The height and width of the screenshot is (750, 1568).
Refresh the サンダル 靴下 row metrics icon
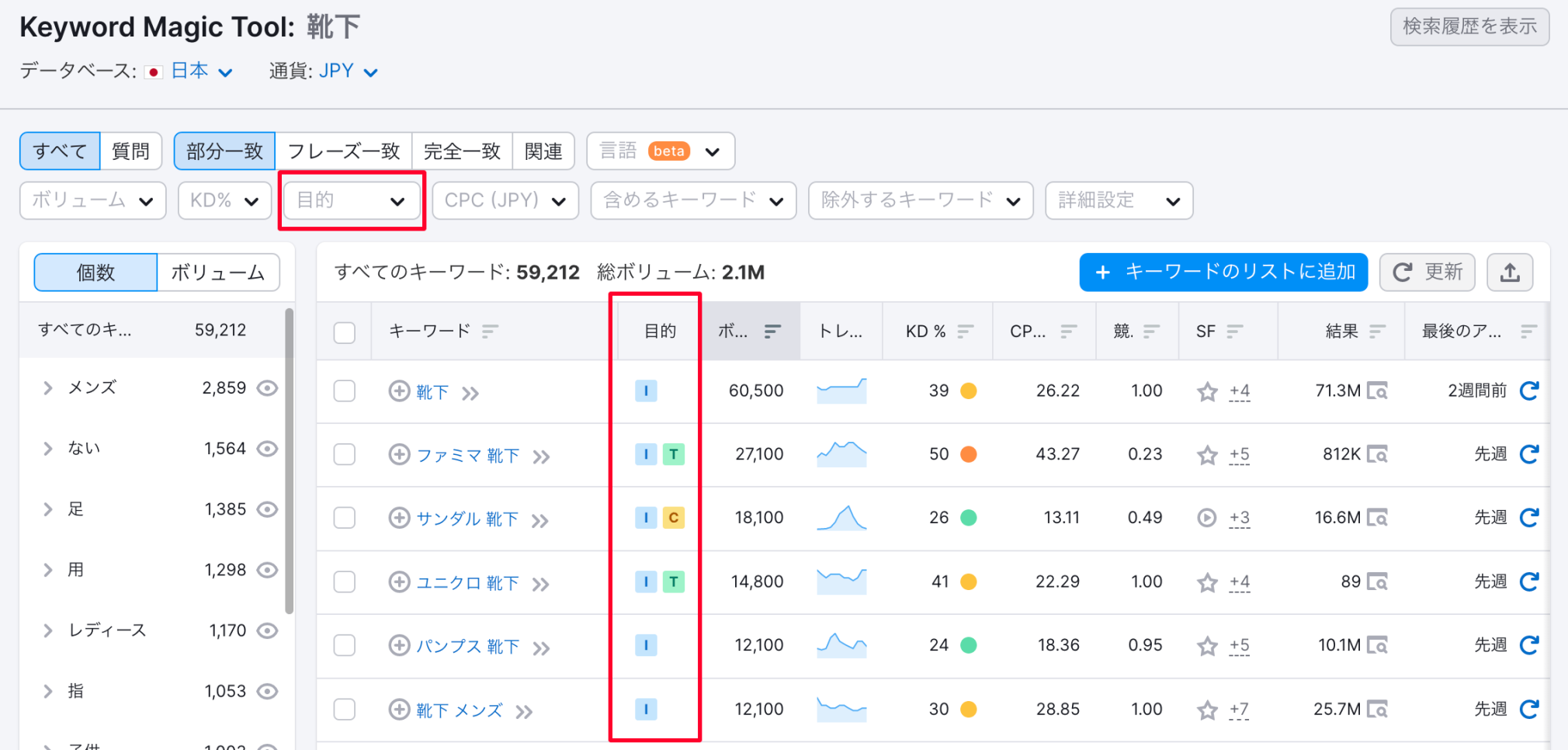pyautogui.click(x=1529, y=518)
